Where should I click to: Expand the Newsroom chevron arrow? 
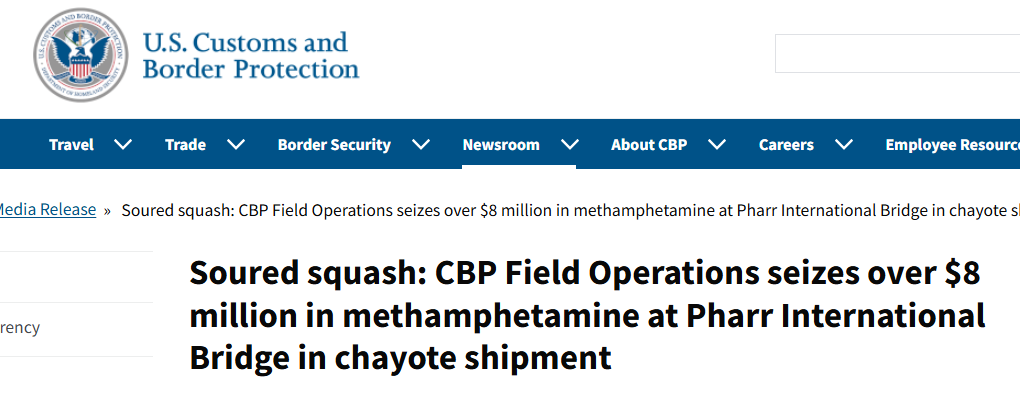[x=570, y=144]
